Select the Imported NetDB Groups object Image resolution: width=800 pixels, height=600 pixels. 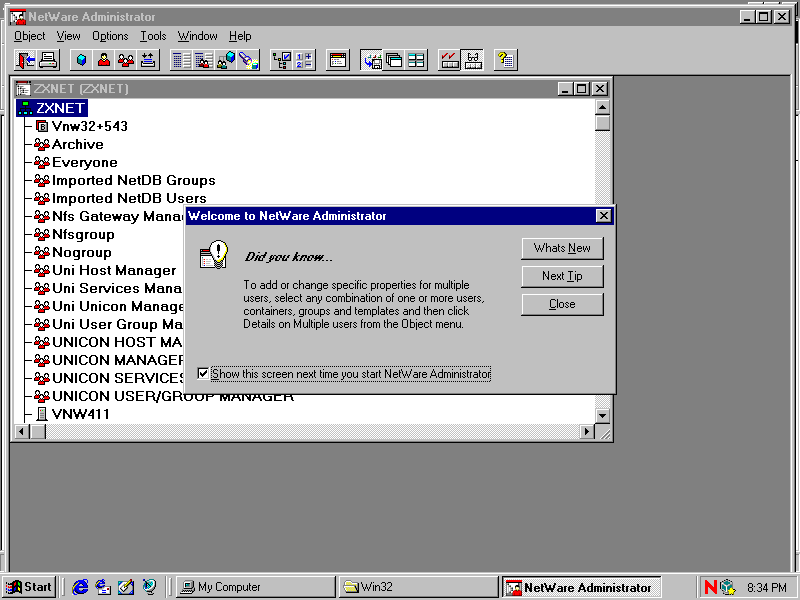tap(125, 180)
